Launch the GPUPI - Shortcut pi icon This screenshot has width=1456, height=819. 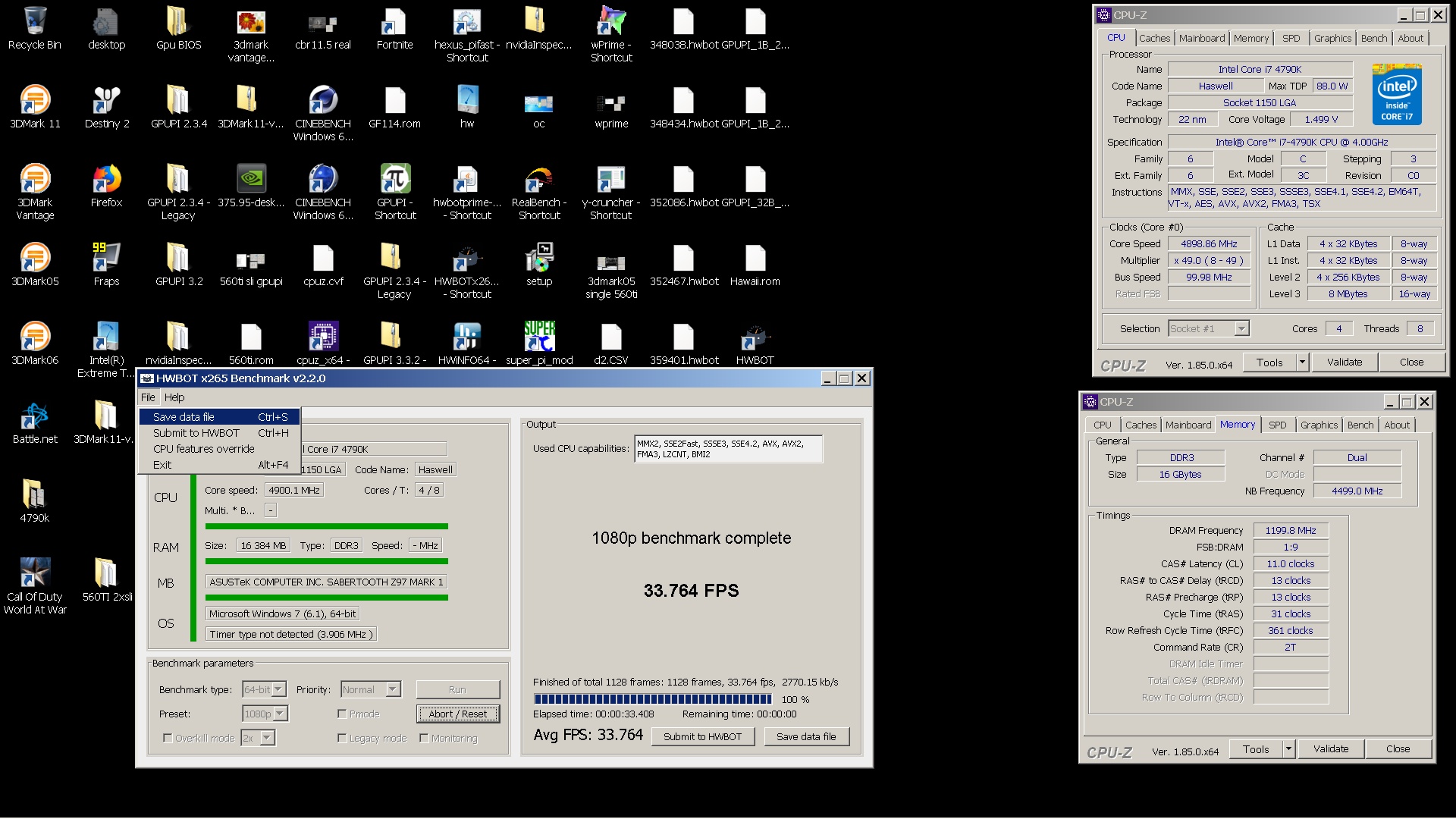395,193
